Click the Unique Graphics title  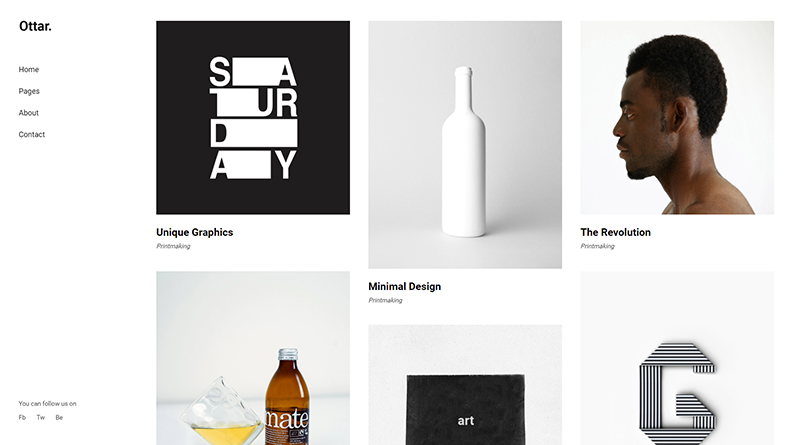click(x=194, y=232)
